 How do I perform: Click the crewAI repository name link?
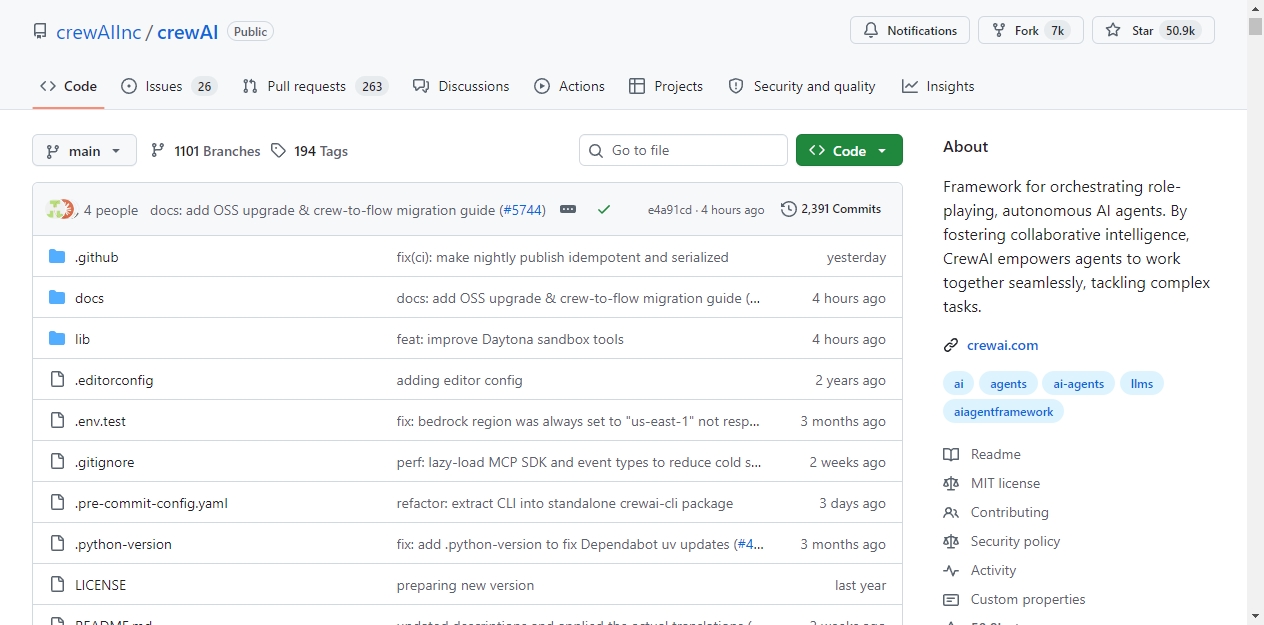[x=188, y=32]
